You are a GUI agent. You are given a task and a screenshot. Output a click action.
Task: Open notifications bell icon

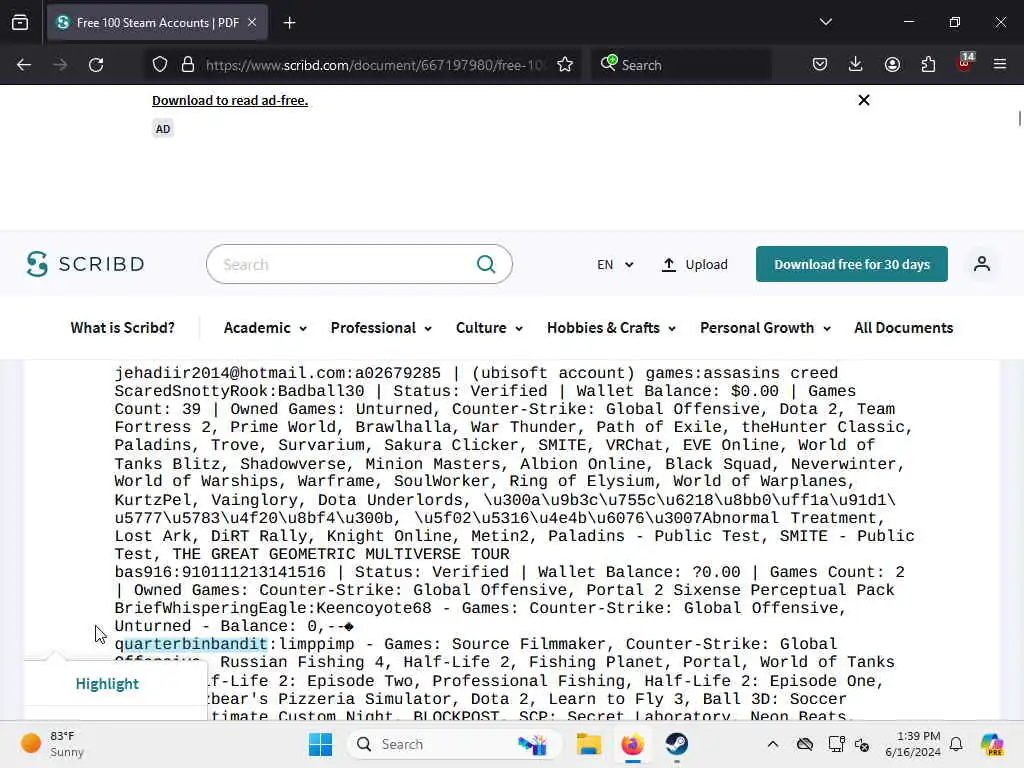click(955, 744)
